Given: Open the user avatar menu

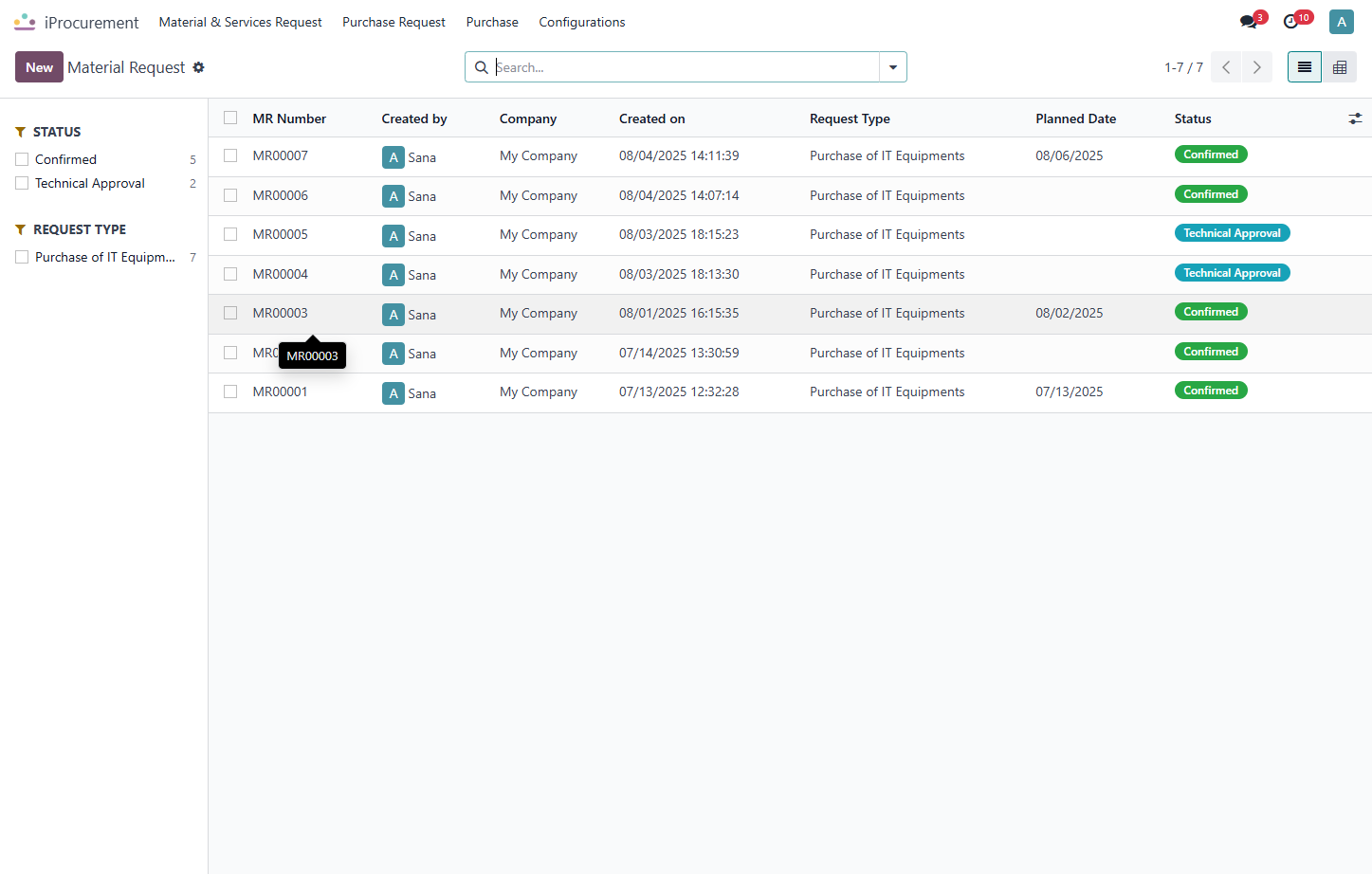Looking at the screenshot, I should [1341, 22].
